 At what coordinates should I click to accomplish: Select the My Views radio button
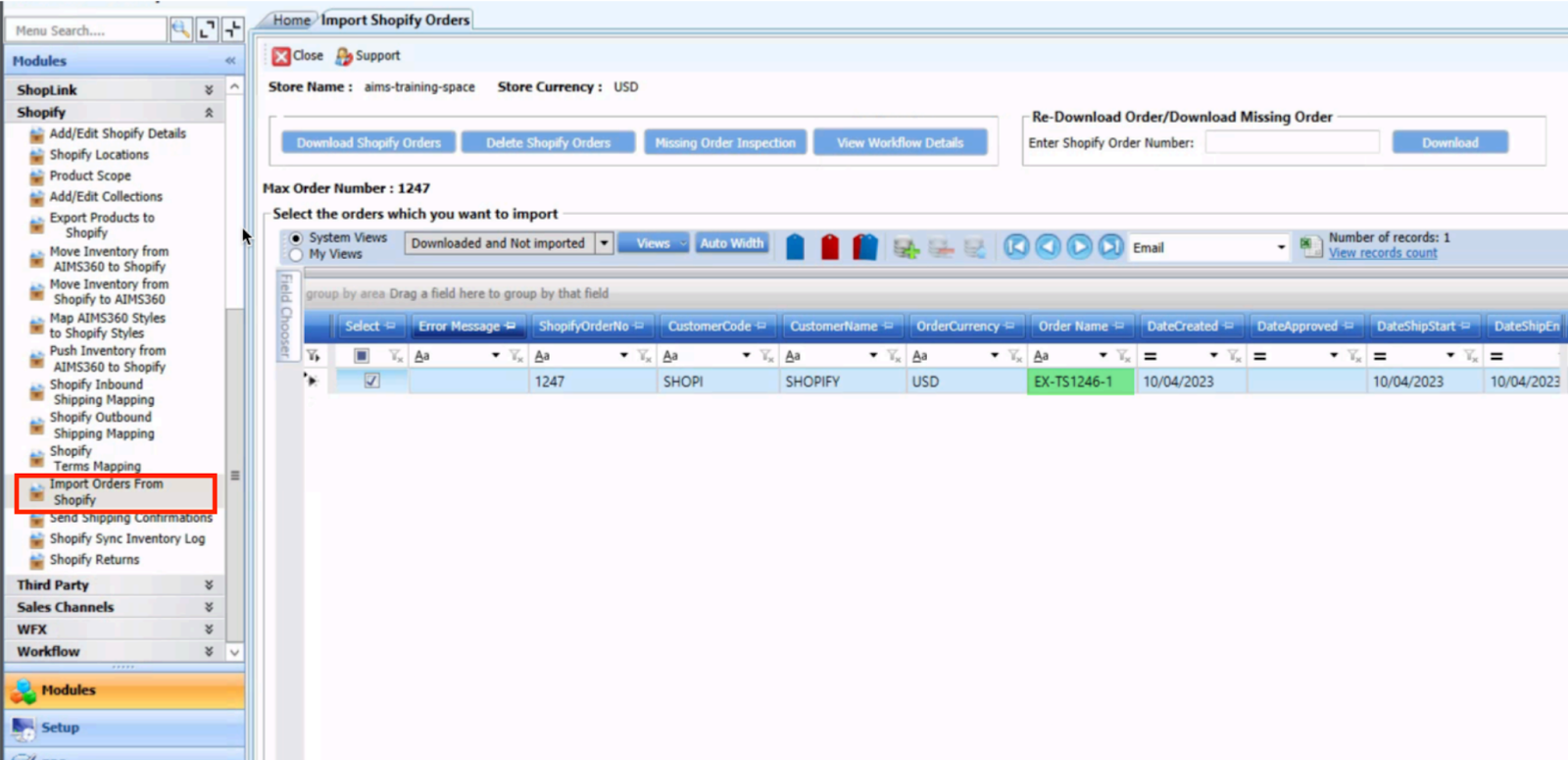click(x=296, y=255)
